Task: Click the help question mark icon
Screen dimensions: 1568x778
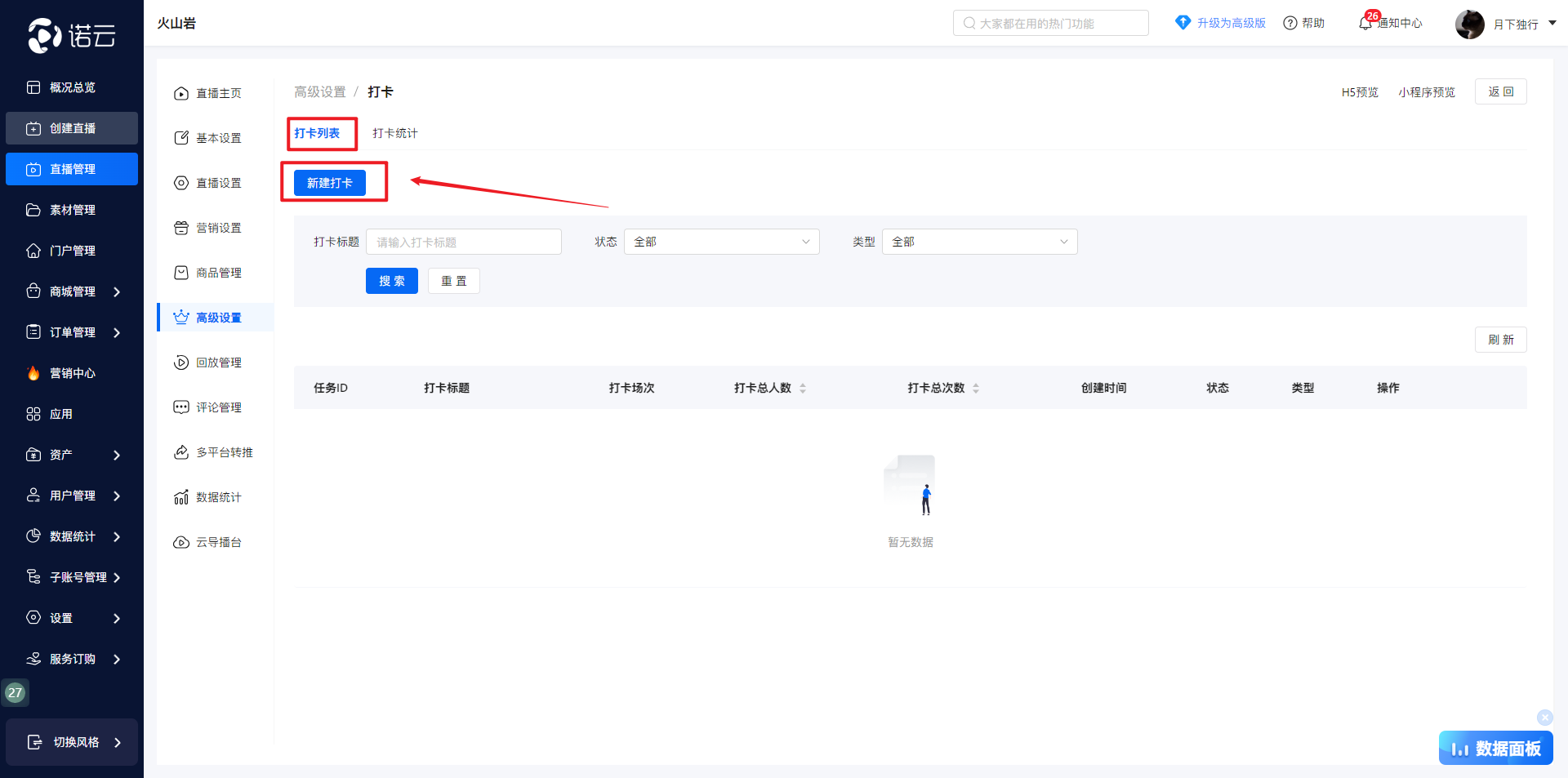Action: tap(1290, 23)
